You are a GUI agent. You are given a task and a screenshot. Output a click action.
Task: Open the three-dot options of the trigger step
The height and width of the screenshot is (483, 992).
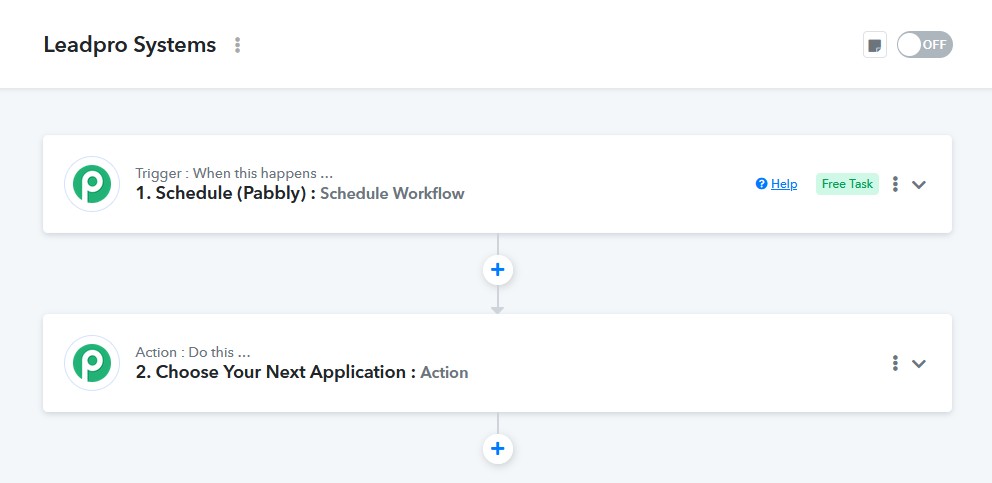[895, 184]
